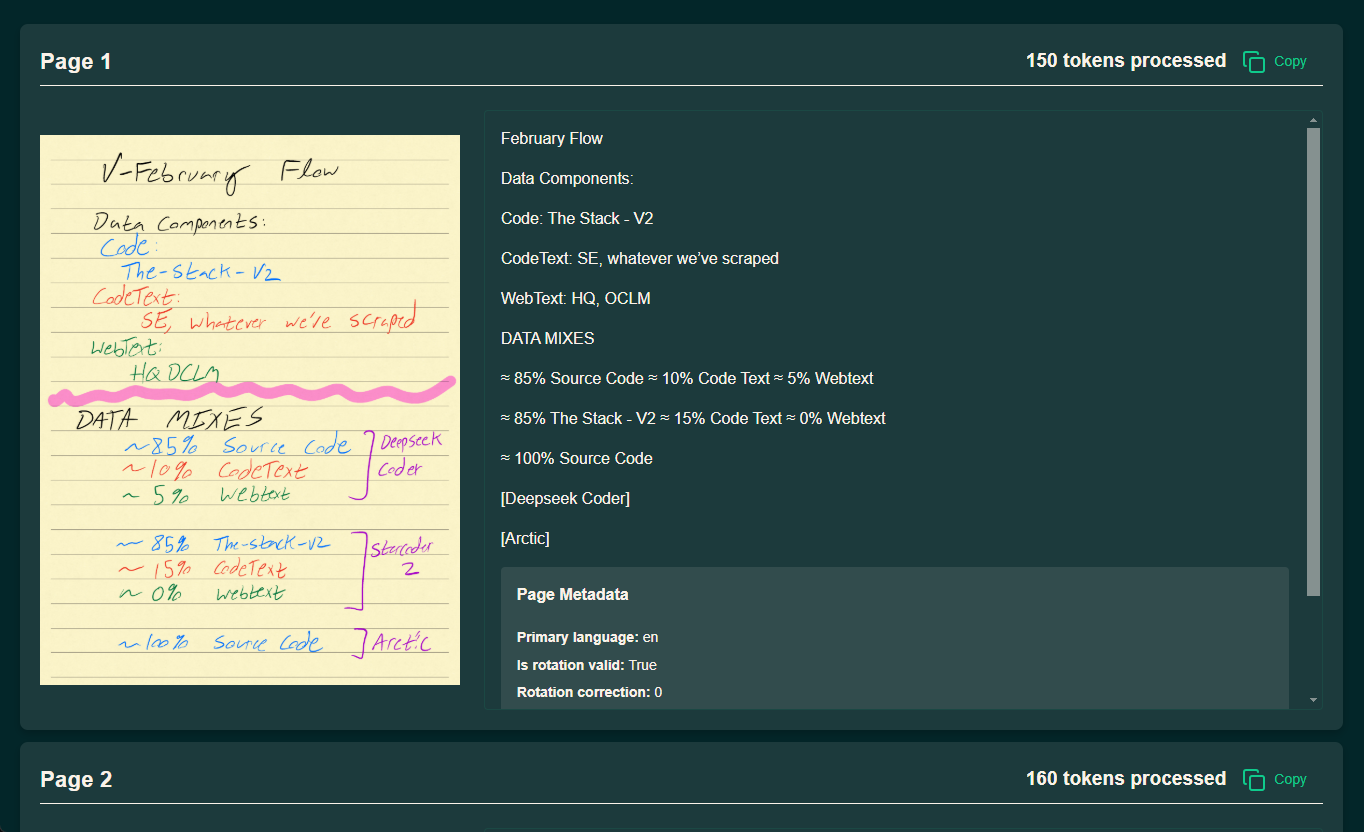
Task: Click 'CodeText: SE, whatever we've scraped' line
Action: click(x=640, y=258)
